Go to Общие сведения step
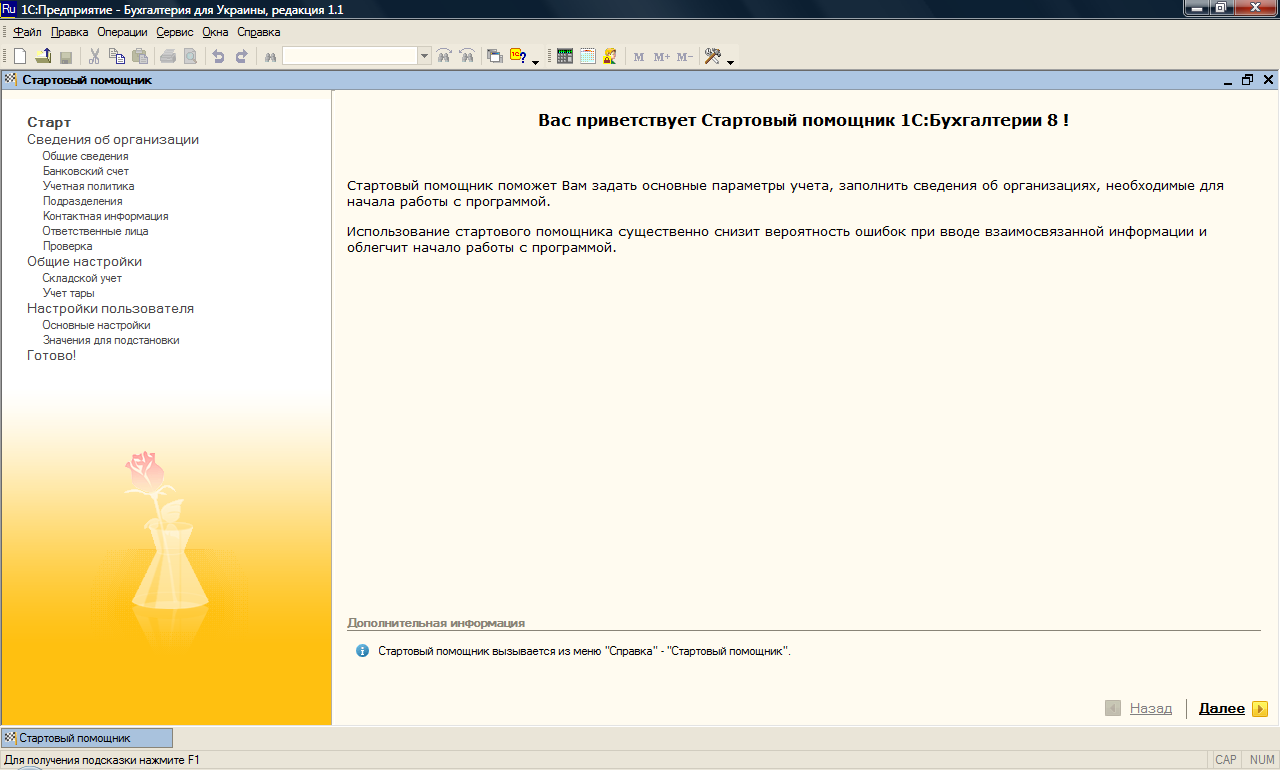Image resolution: width=1280 pixels, height=770 pixels. 85,156
